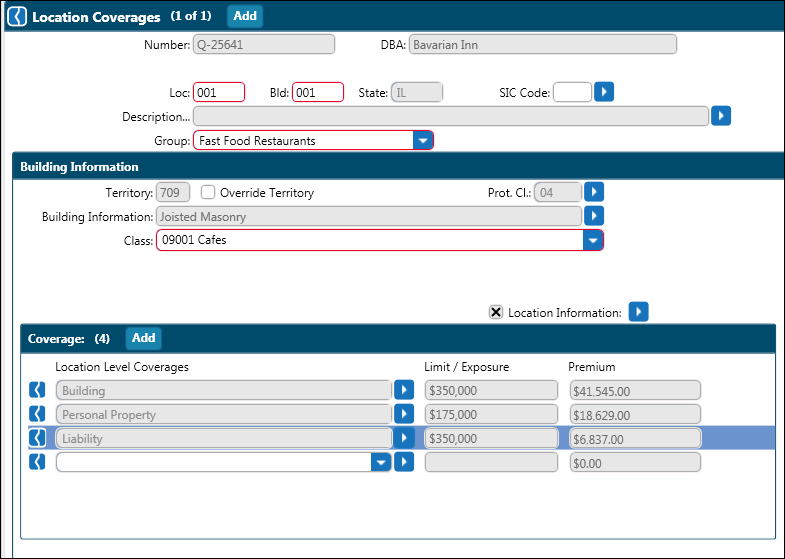Uncheck the Location Information checkbox
This screenshot has height=559, width=785.
496,312
